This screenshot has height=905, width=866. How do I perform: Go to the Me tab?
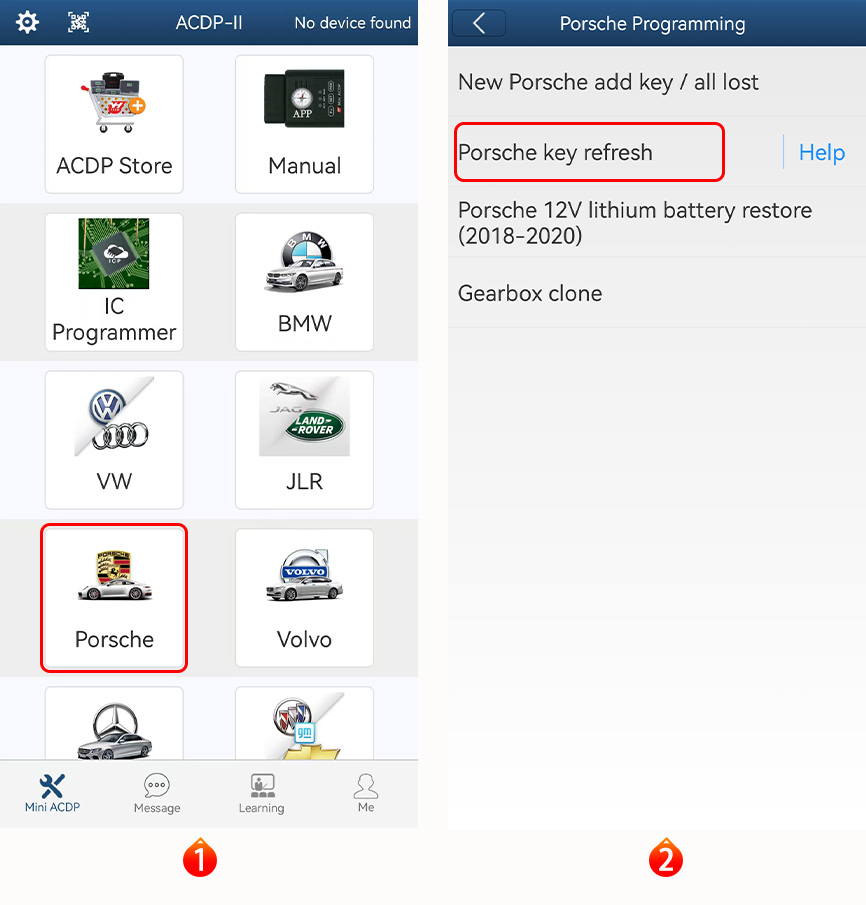pos(366,794)
